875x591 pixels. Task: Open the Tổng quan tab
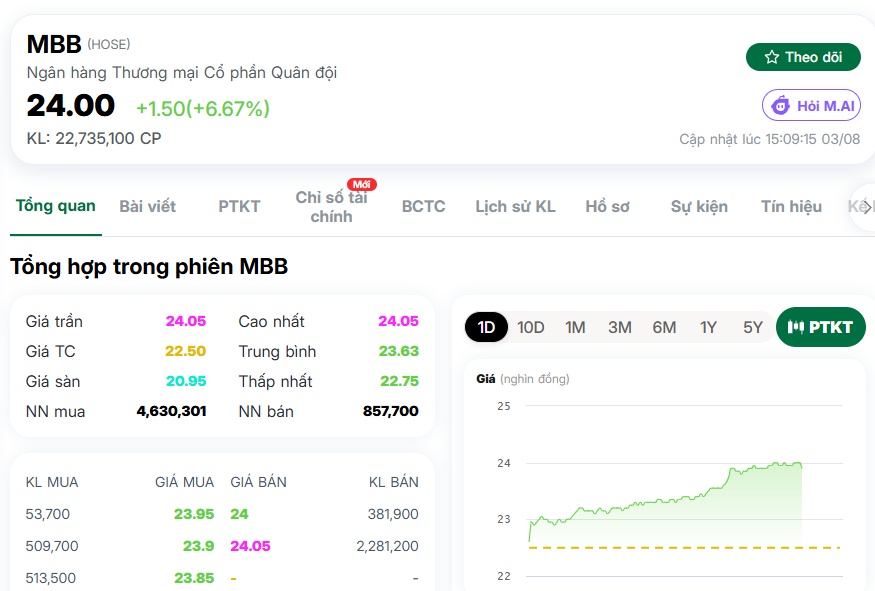56,206
